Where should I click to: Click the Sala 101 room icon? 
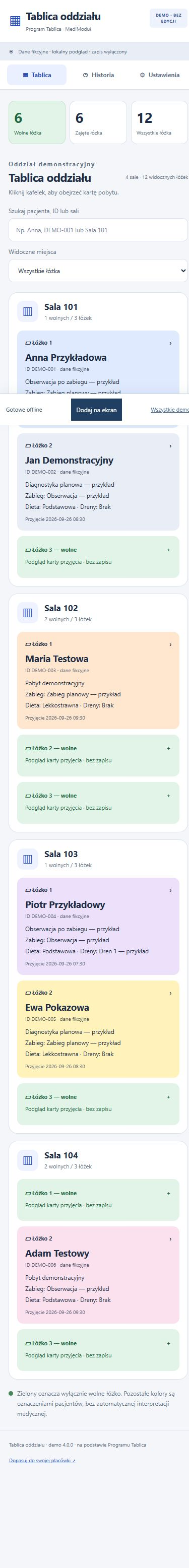tap(27, 312)
